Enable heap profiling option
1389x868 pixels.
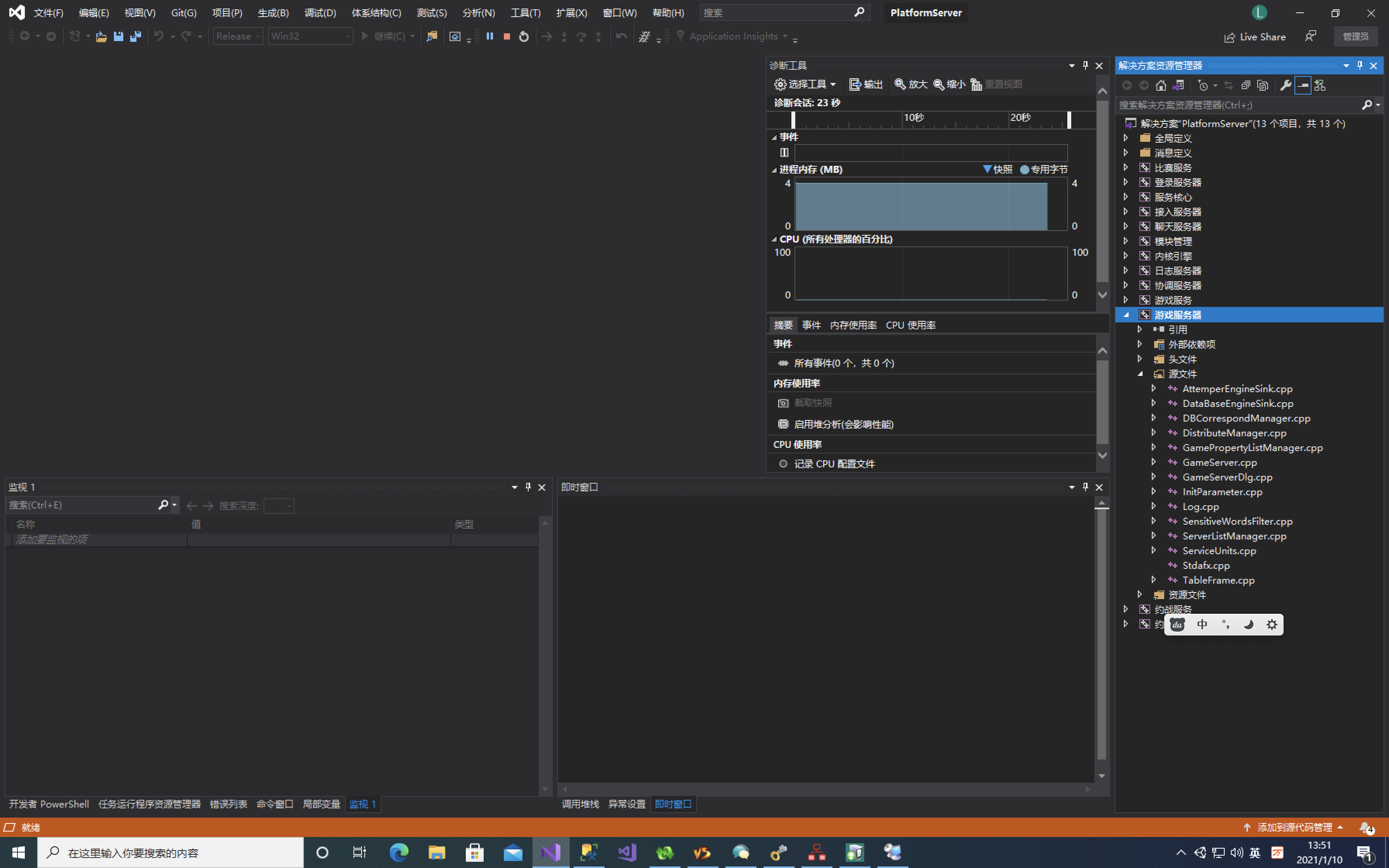843,424
